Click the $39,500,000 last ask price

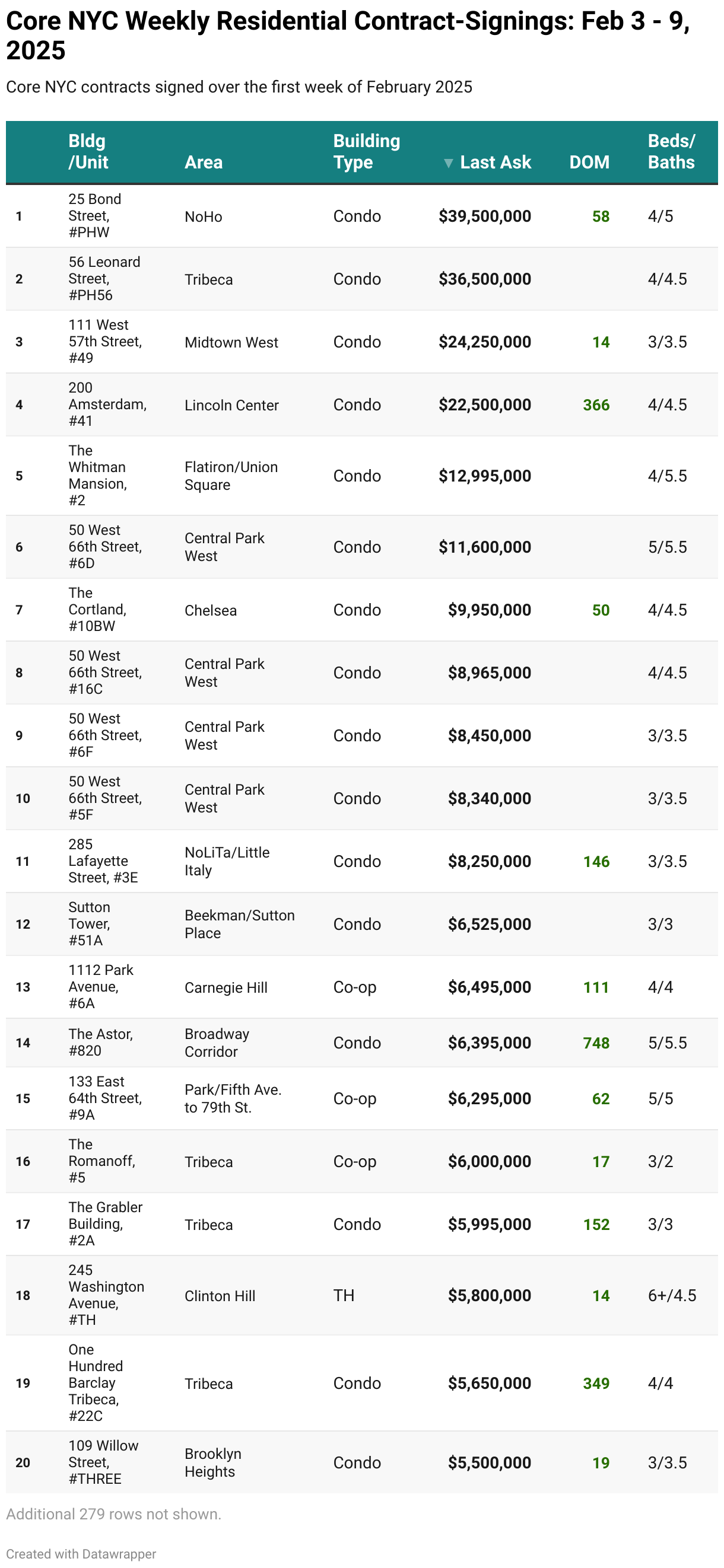click(485, 216)
